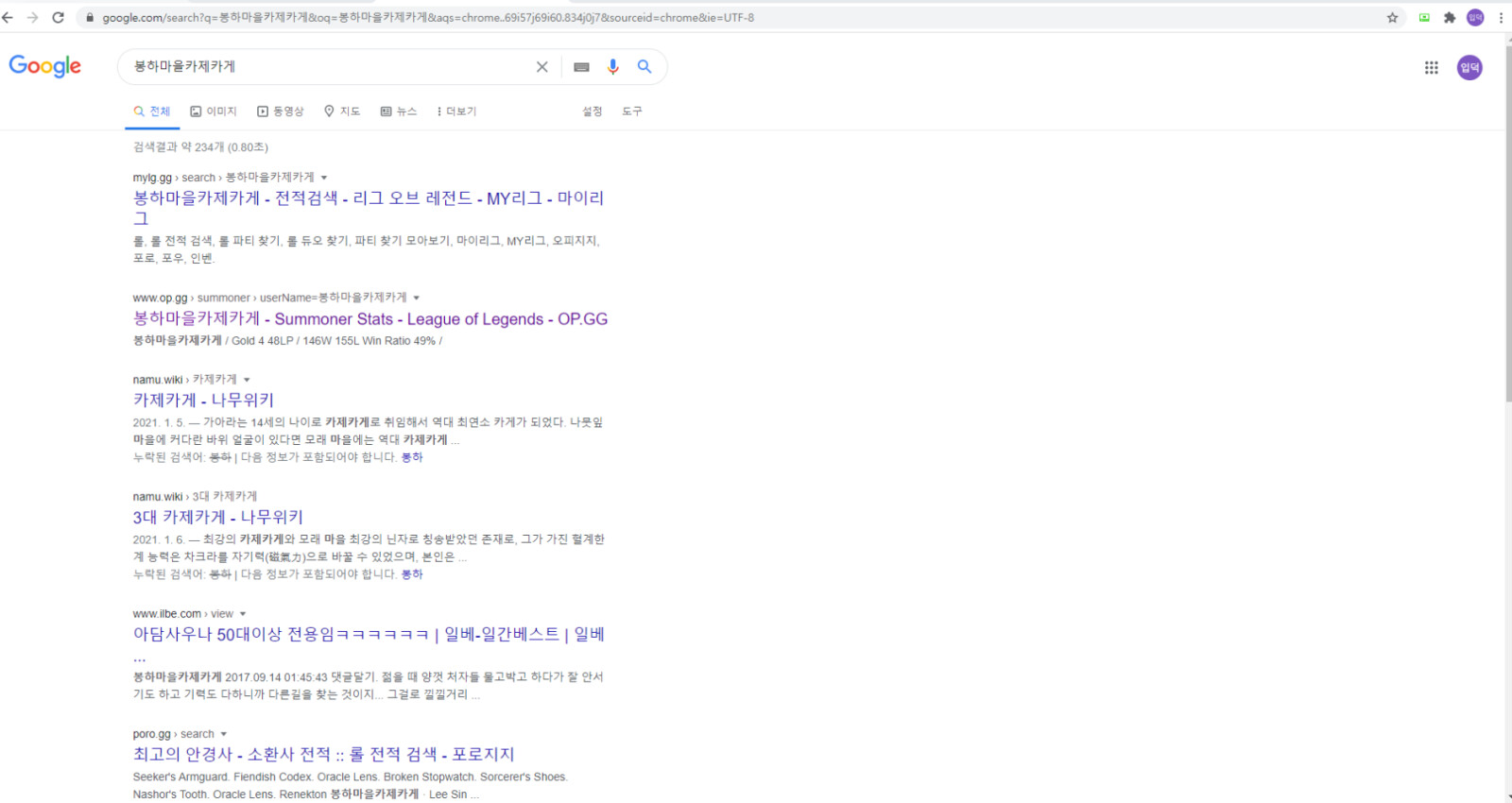Open the 더보기 more menu
This screenshot has height=803, width=1512.
coord(456,111)
